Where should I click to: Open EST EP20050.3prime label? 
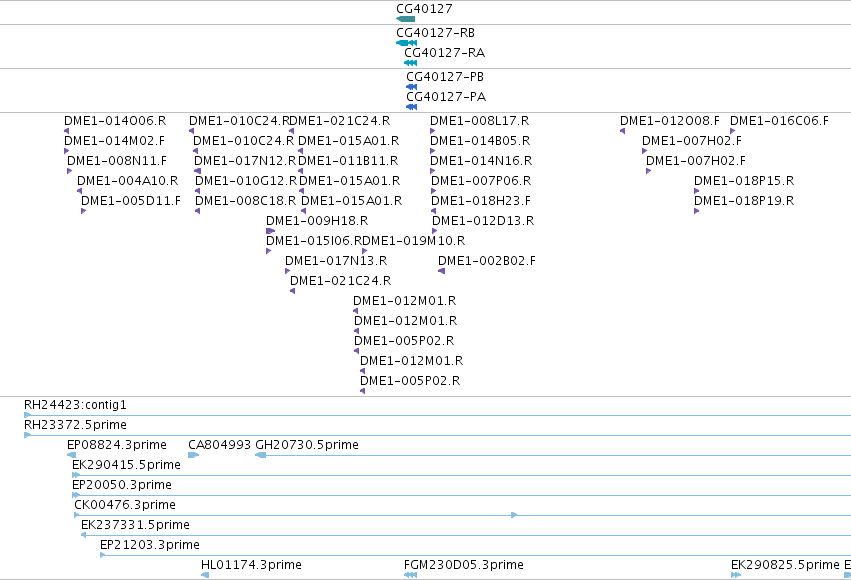tap(122, 485)
